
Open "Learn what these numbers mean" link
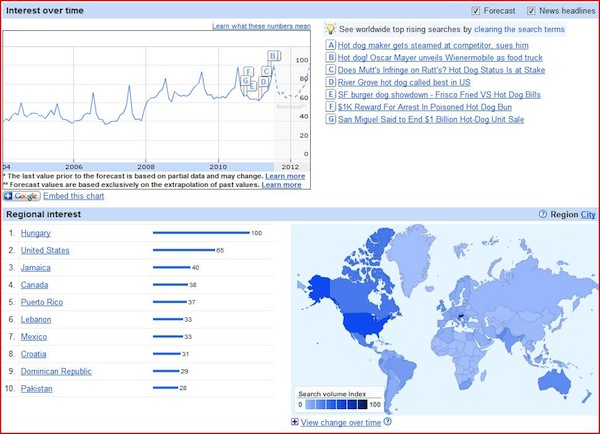[x=261, y=25]
